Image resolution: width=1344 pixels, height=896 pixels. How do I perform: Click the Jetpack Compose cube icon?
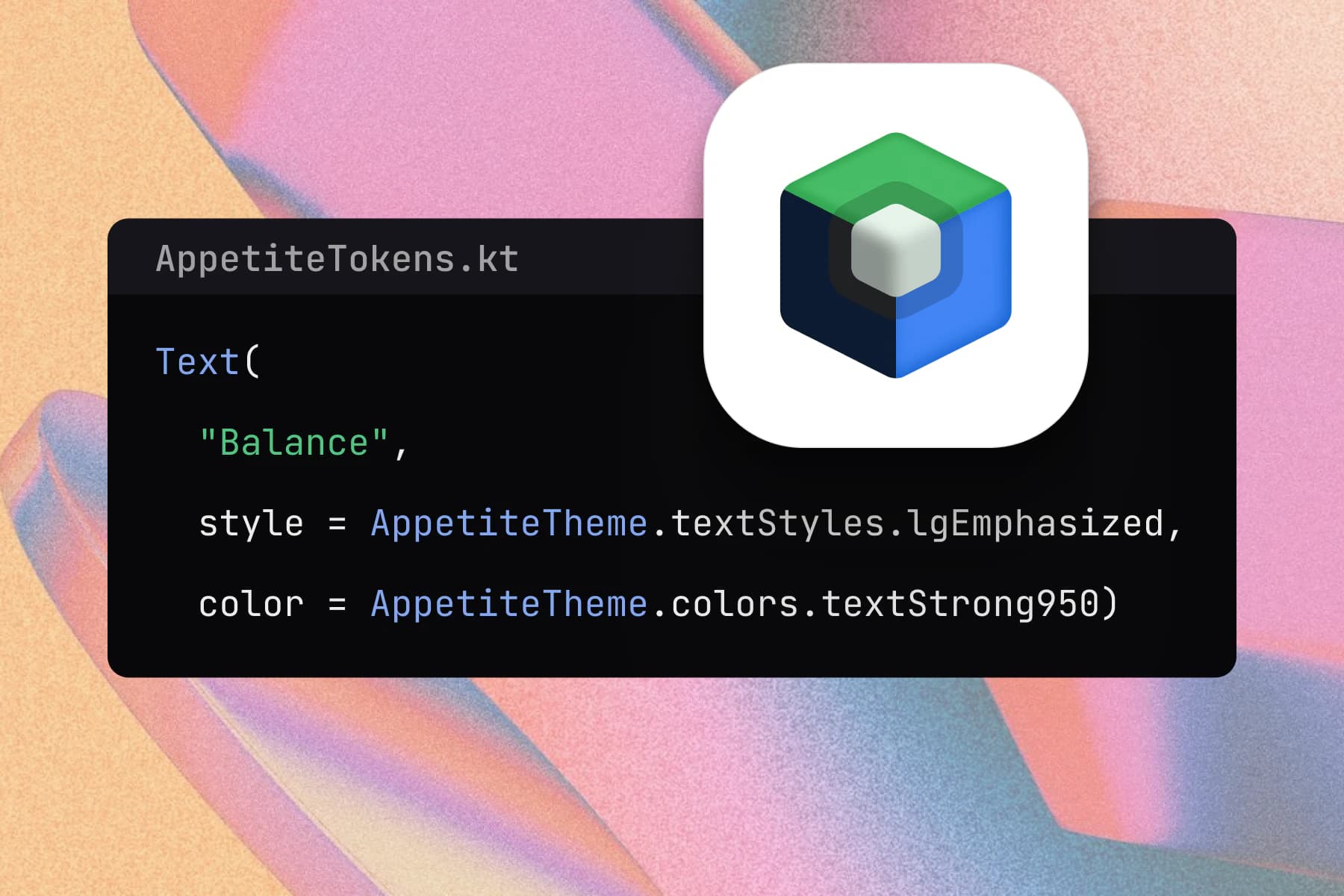[x=896, y=255]
